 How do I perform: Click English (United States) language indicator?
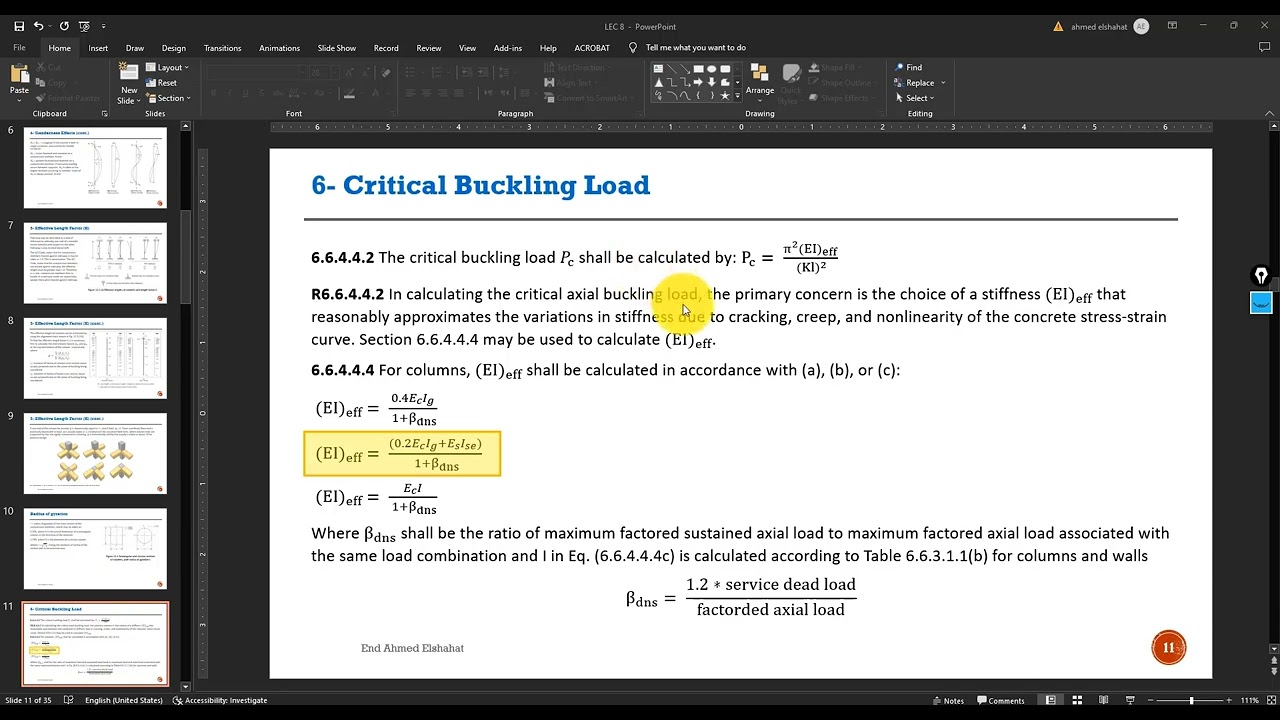[123, 700]
